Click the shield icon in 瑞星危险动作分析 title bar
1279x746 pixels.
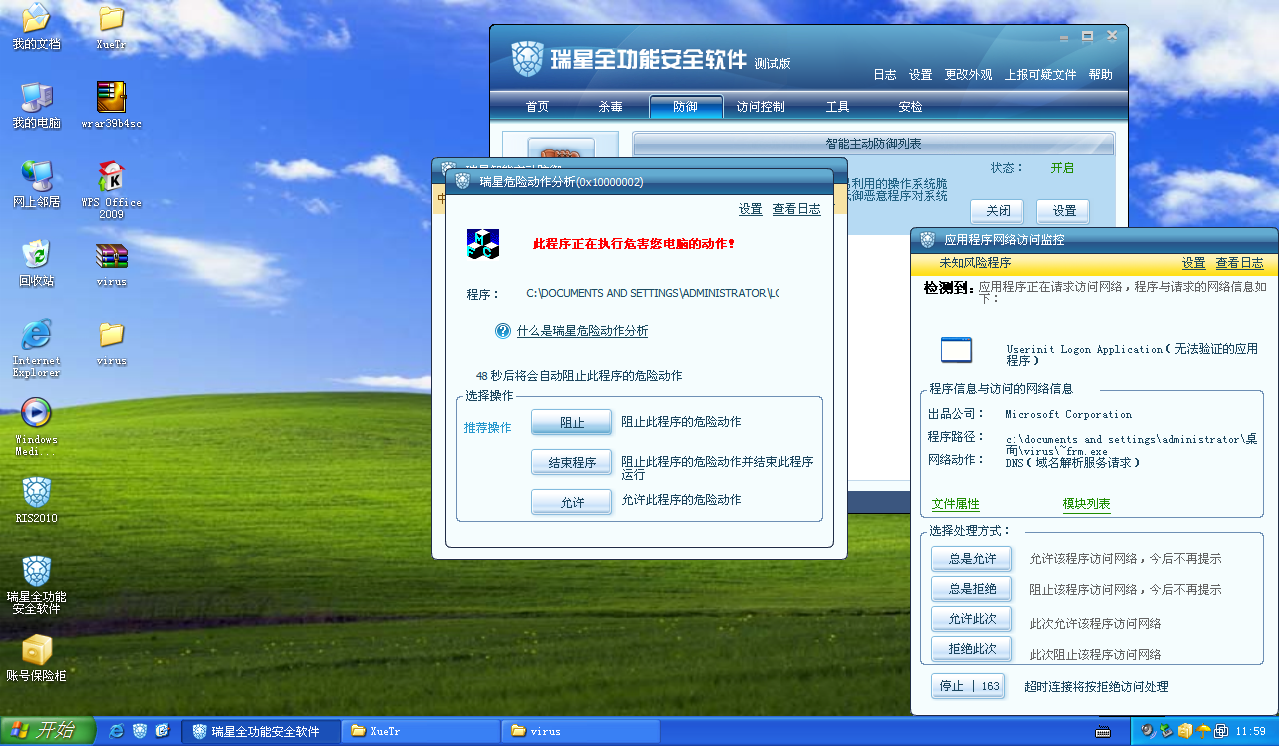(462, 181)
